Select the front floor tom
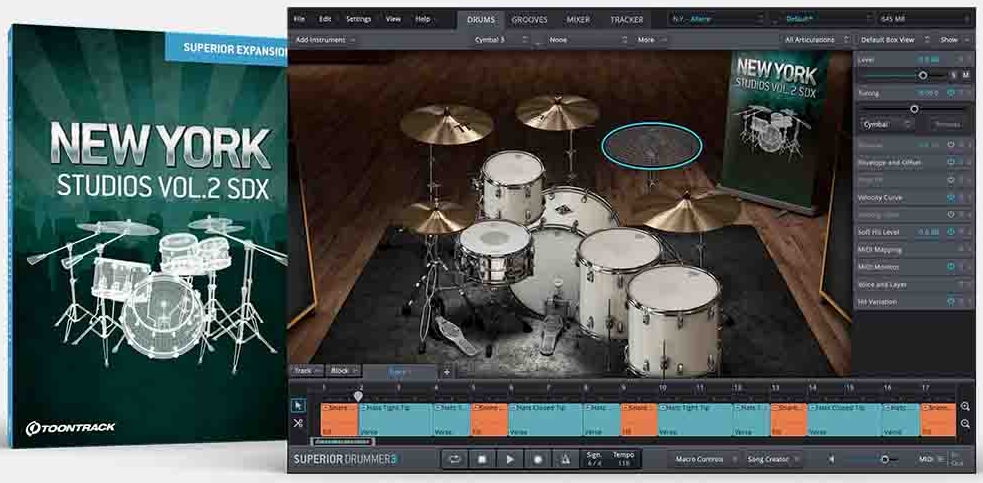983x483 pixels. [x=674, y=320]
